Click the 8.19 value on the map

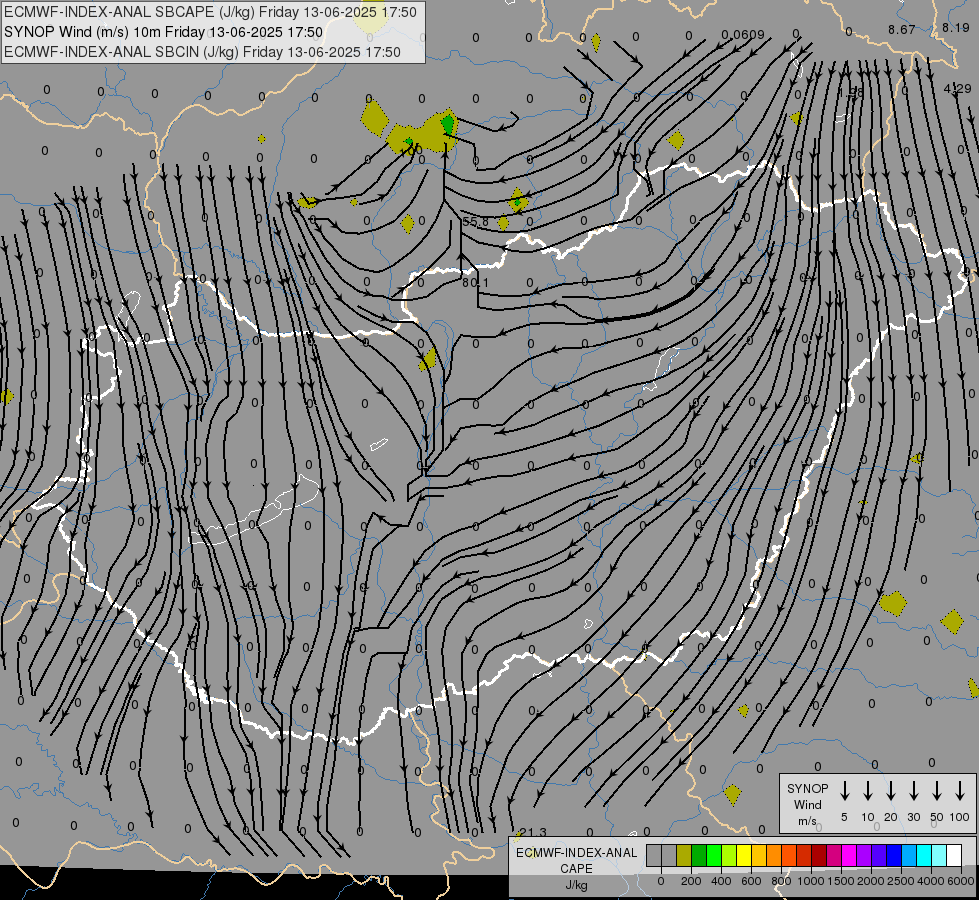955,27
